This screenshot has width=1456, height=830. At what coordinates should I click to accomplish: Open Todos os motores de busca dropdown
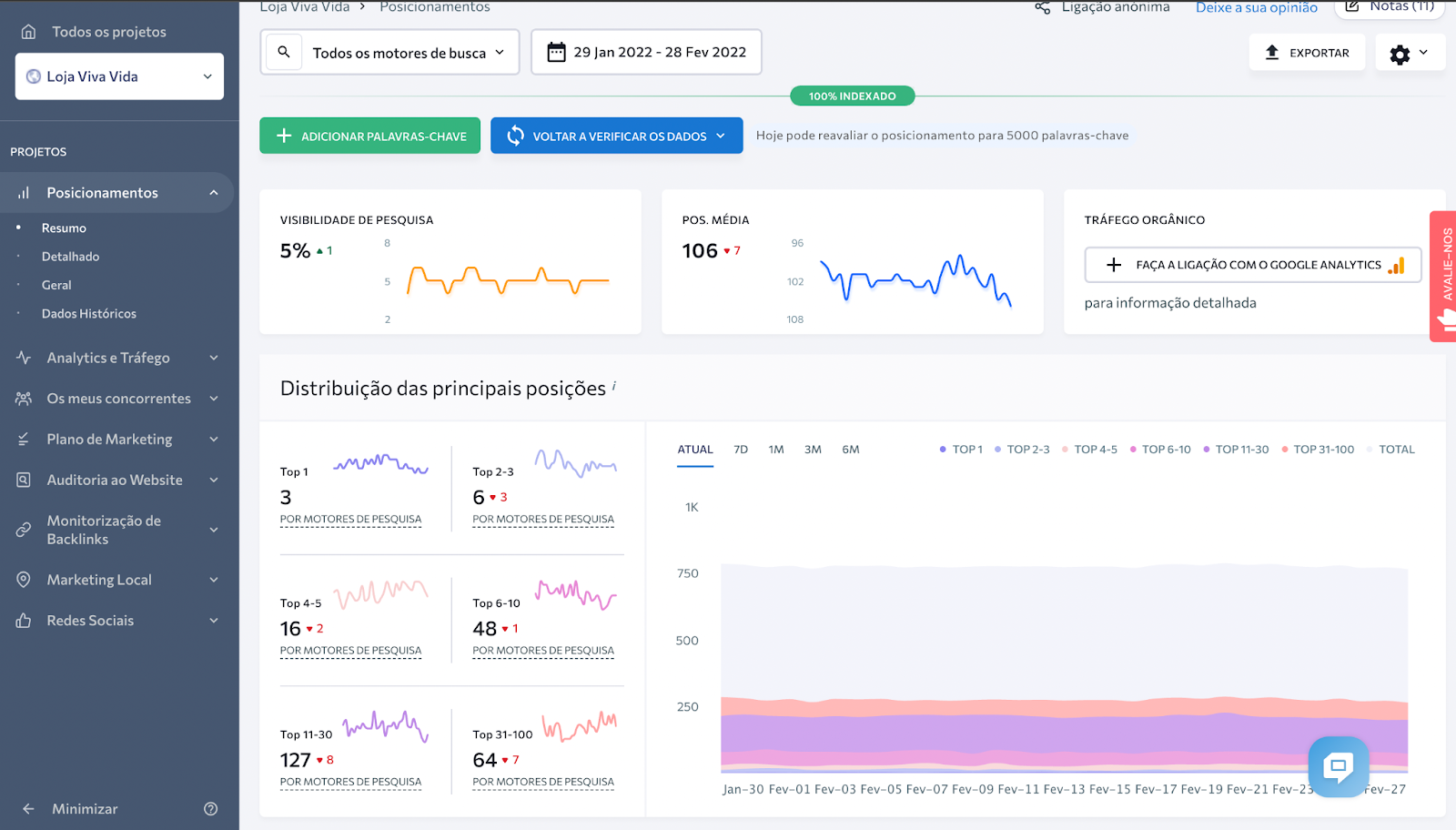coord(409,53)
